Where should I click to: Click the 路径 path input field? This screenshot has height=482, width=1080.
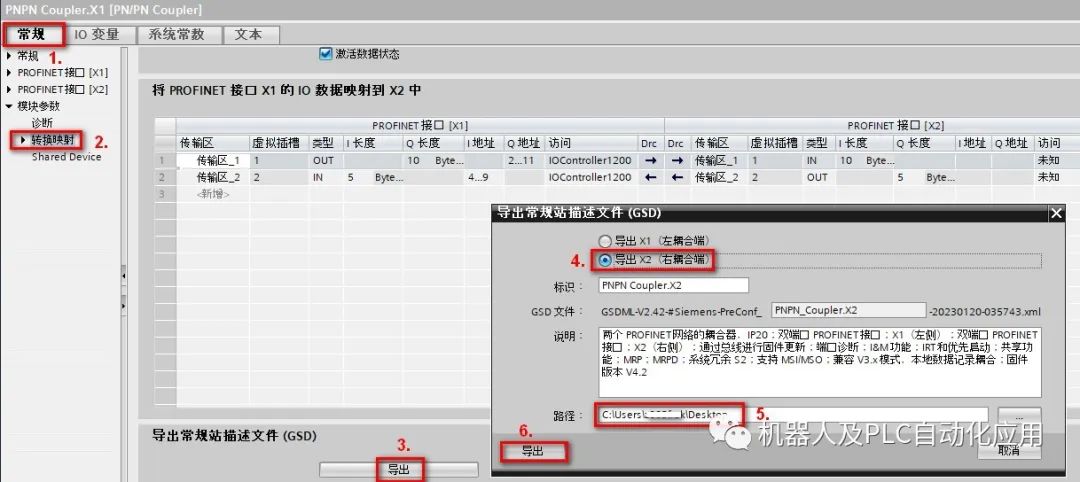[793, 415]
